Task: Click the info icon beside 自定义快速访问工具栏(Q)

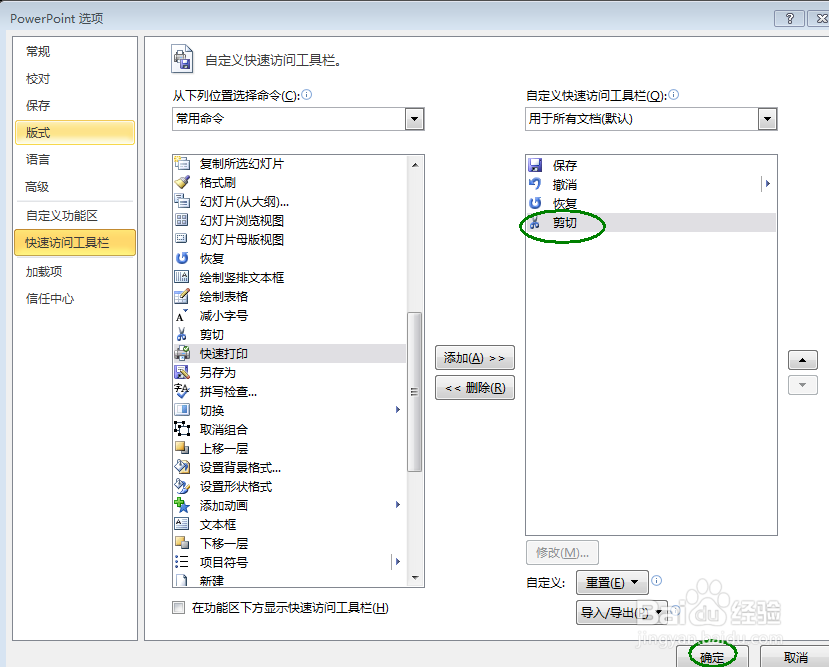Action: click(674, 95)
